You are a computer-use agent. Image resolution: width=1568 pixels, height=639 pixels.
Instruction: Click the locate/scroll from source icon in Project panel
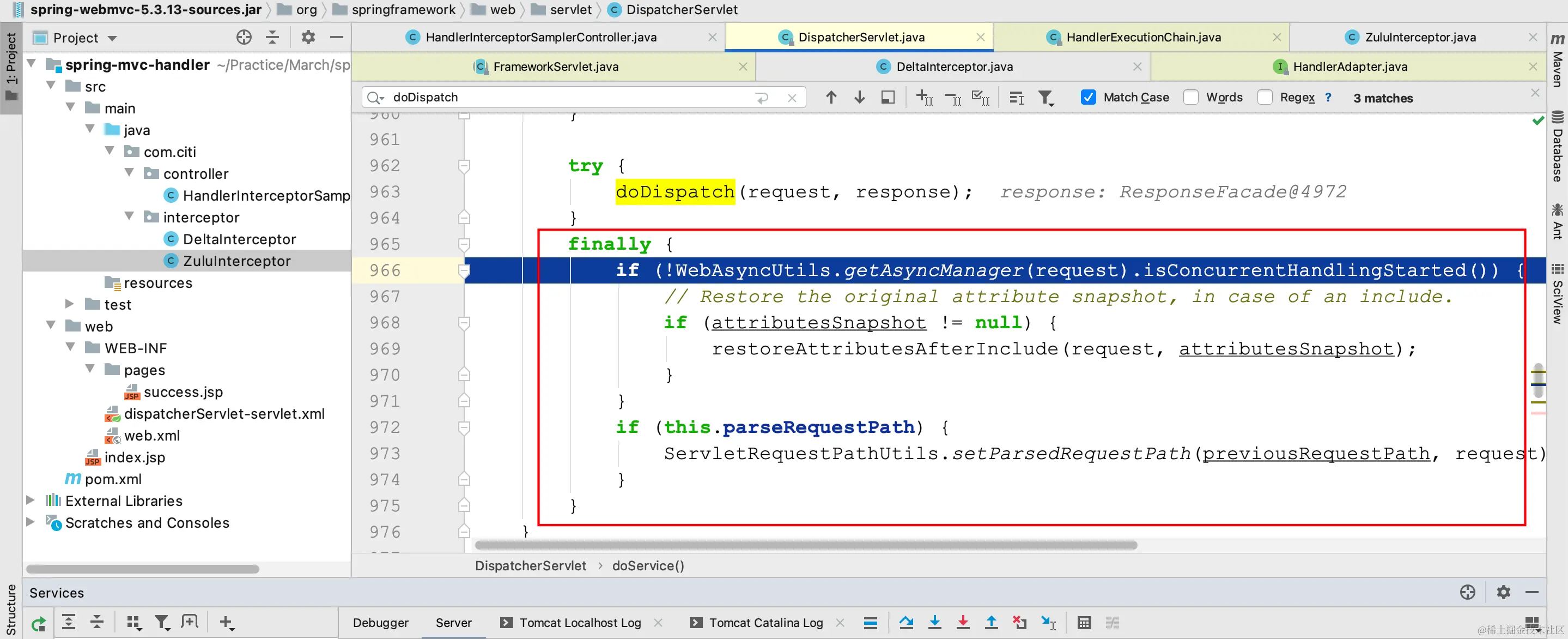[244, 38]
